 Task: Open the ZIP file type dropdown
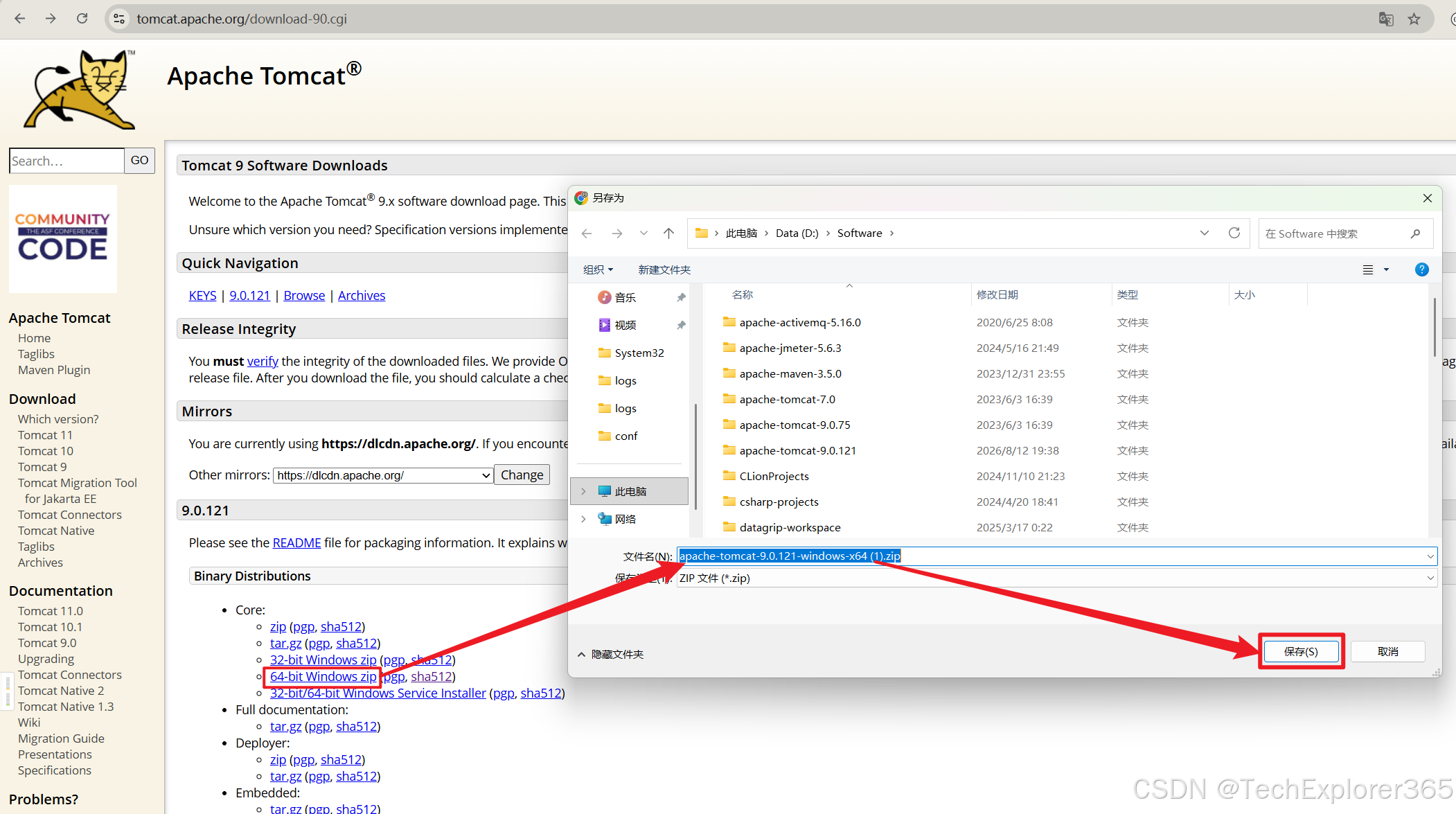click(x=1430, y=578)
